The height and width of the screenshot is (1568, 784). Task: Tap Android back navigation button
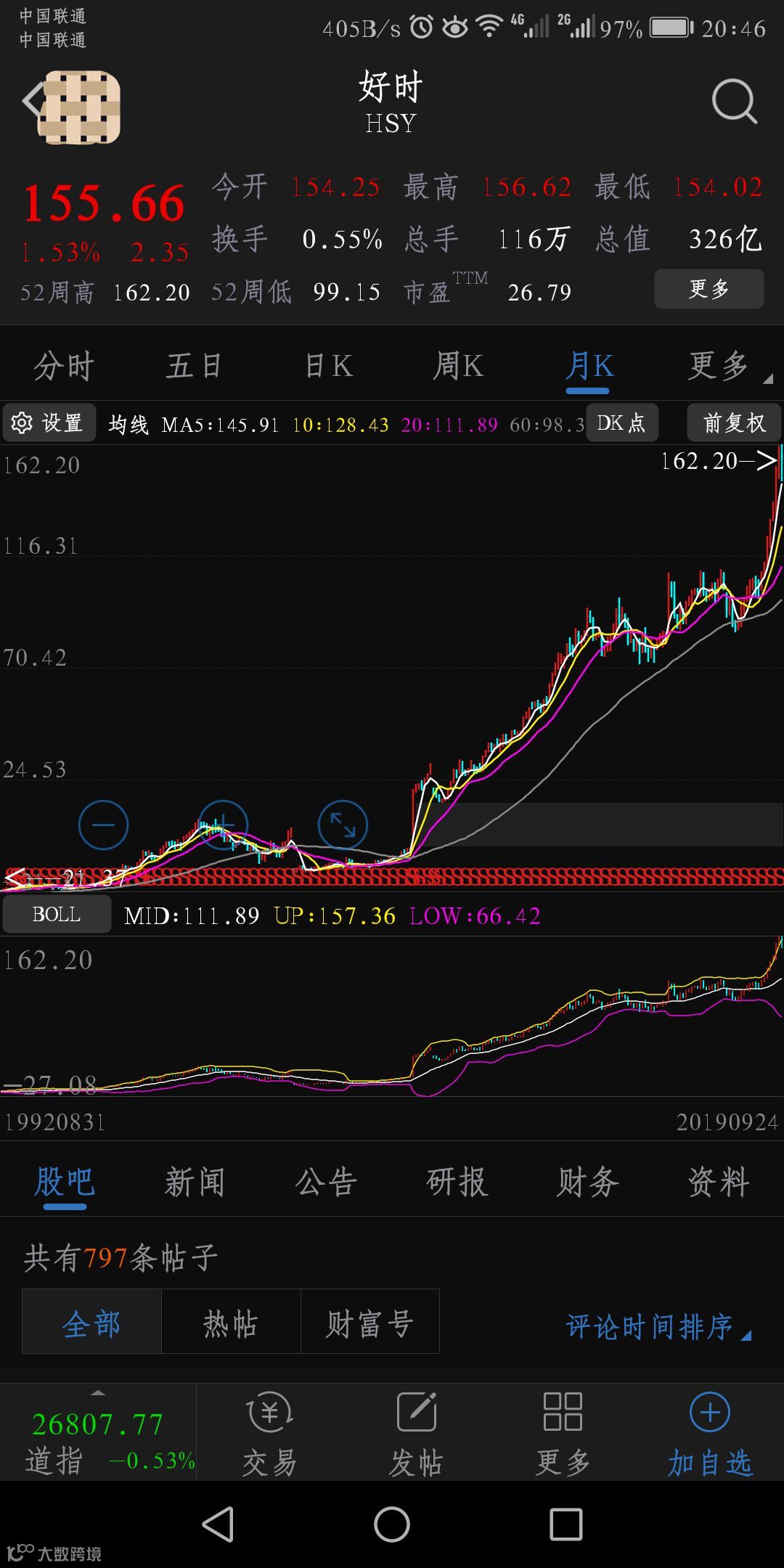(218, 1524)
